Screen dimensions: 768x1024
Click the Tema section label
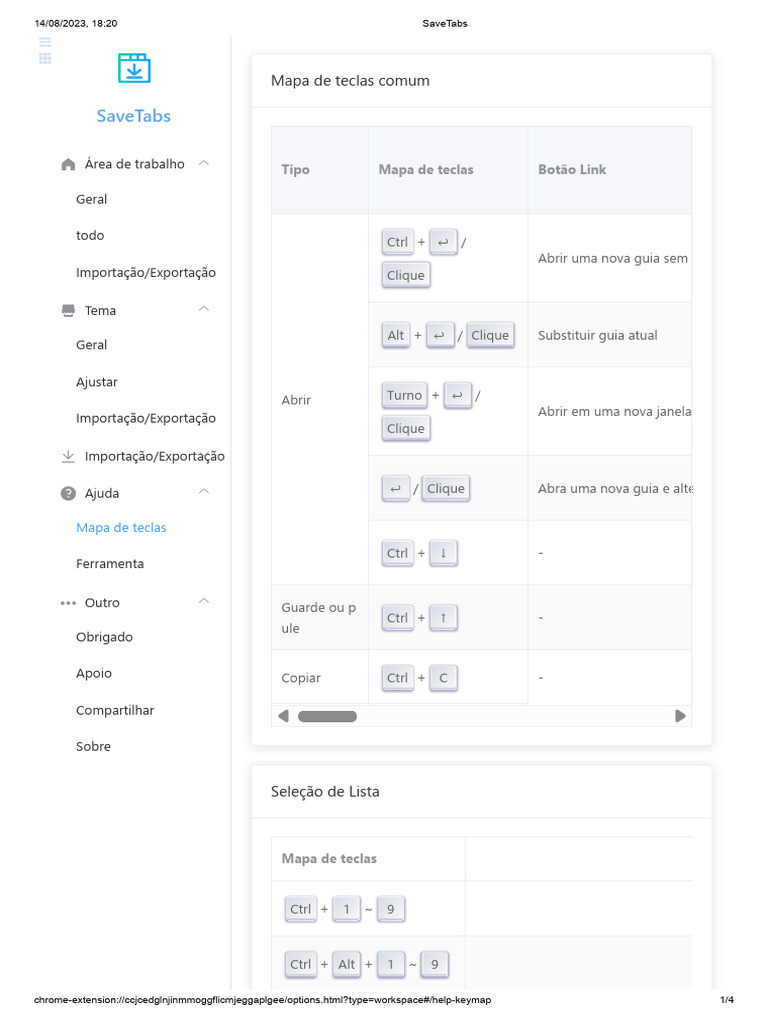[101, 311]
